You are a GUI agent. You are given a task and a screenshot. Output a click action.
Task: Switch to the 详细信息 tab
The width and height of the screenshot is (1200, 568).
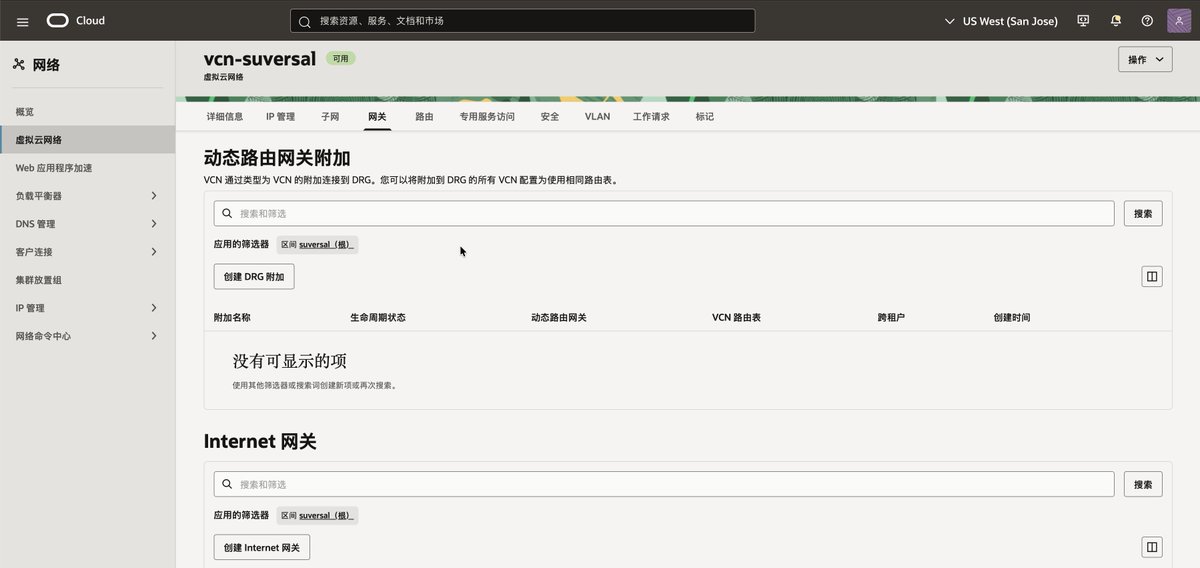[225, 117]
